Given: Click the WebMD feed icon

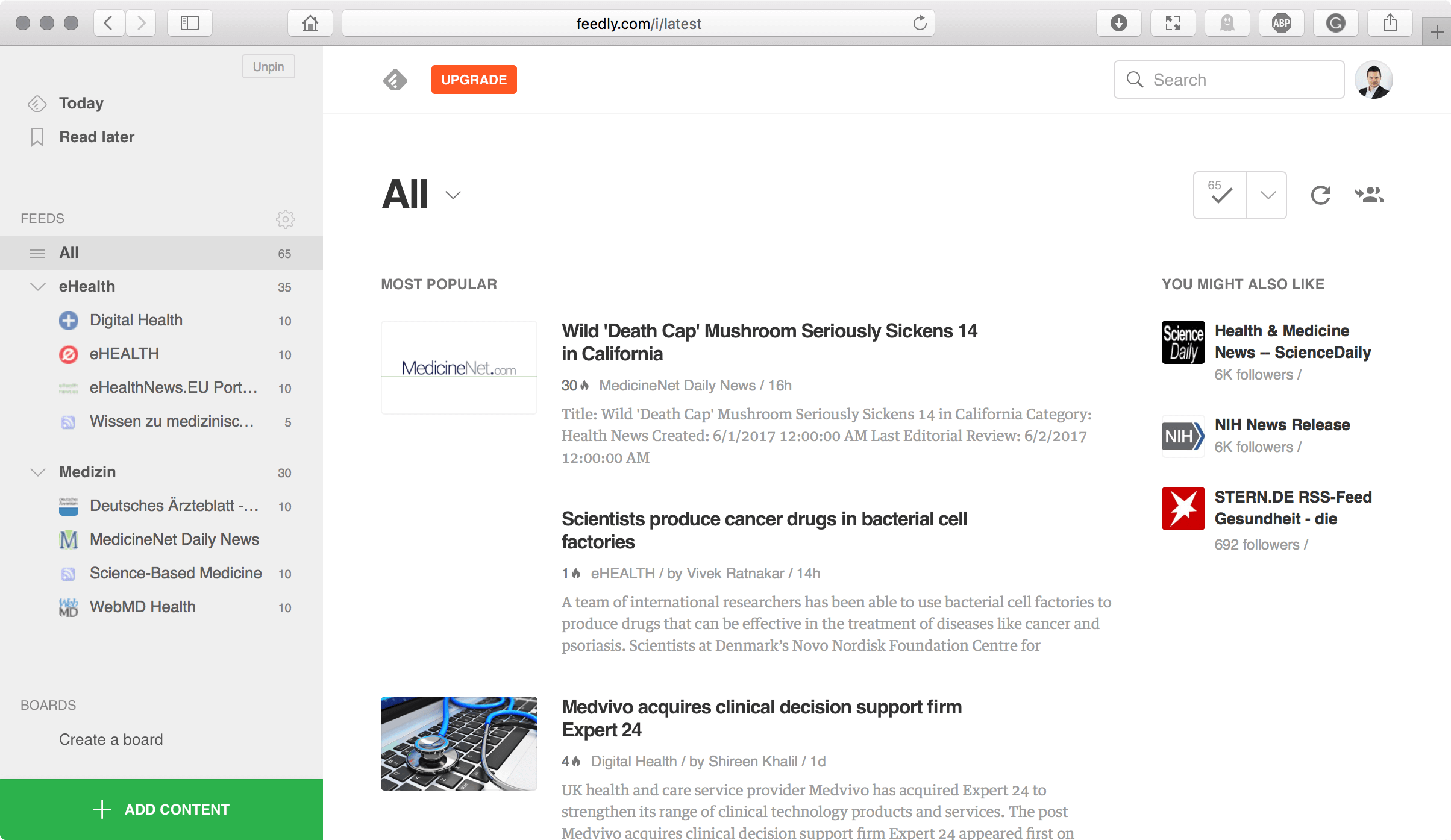Looking at the screenshot, I should (69, 607).
